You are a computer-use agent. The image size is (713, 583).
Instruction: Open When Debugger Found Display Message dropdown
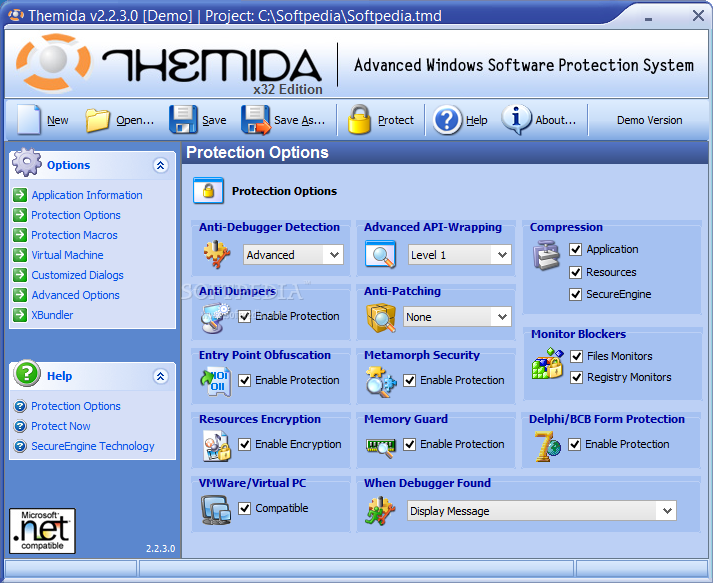(542, 511)
